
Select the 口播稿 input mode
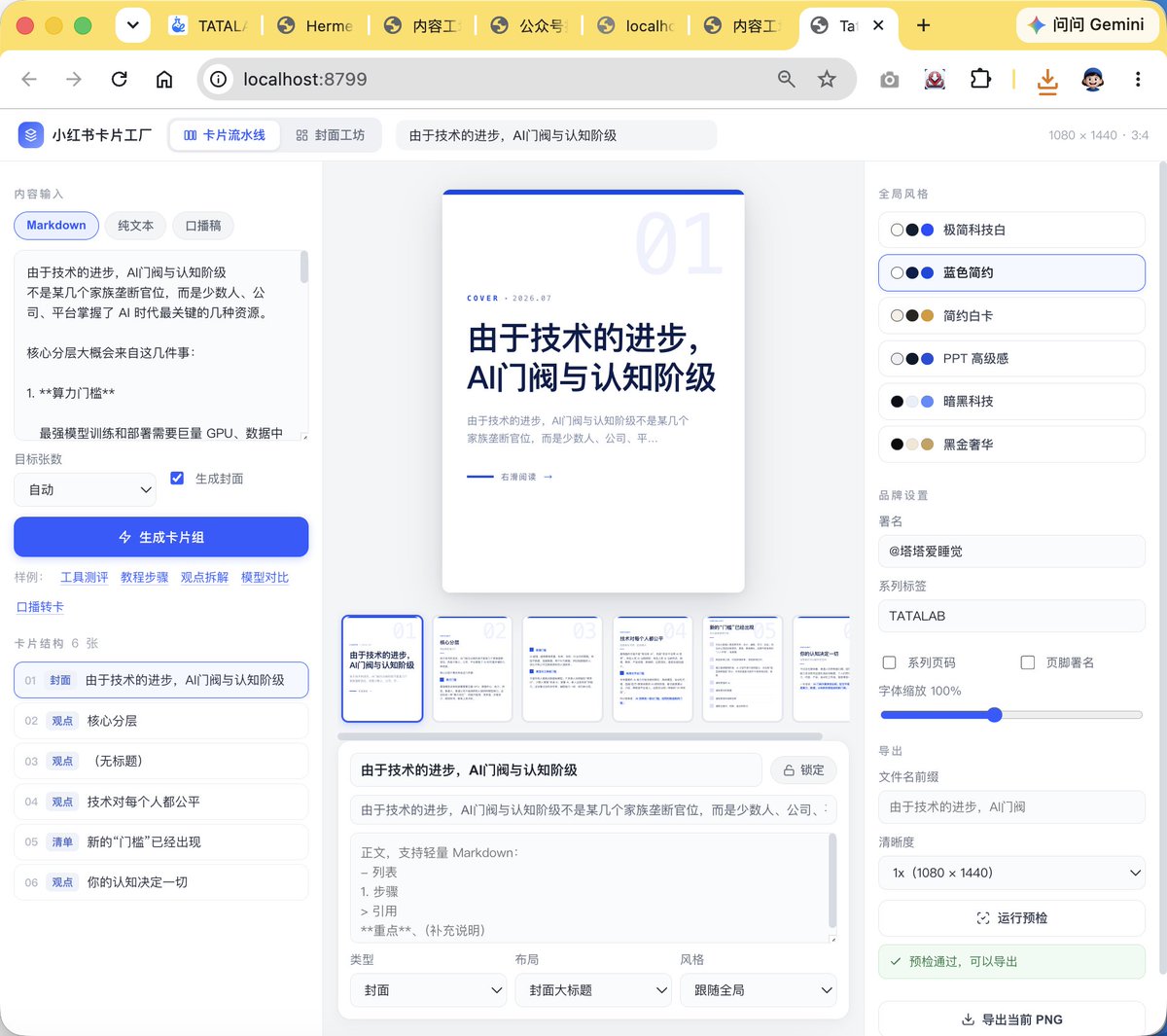point(203,226)
